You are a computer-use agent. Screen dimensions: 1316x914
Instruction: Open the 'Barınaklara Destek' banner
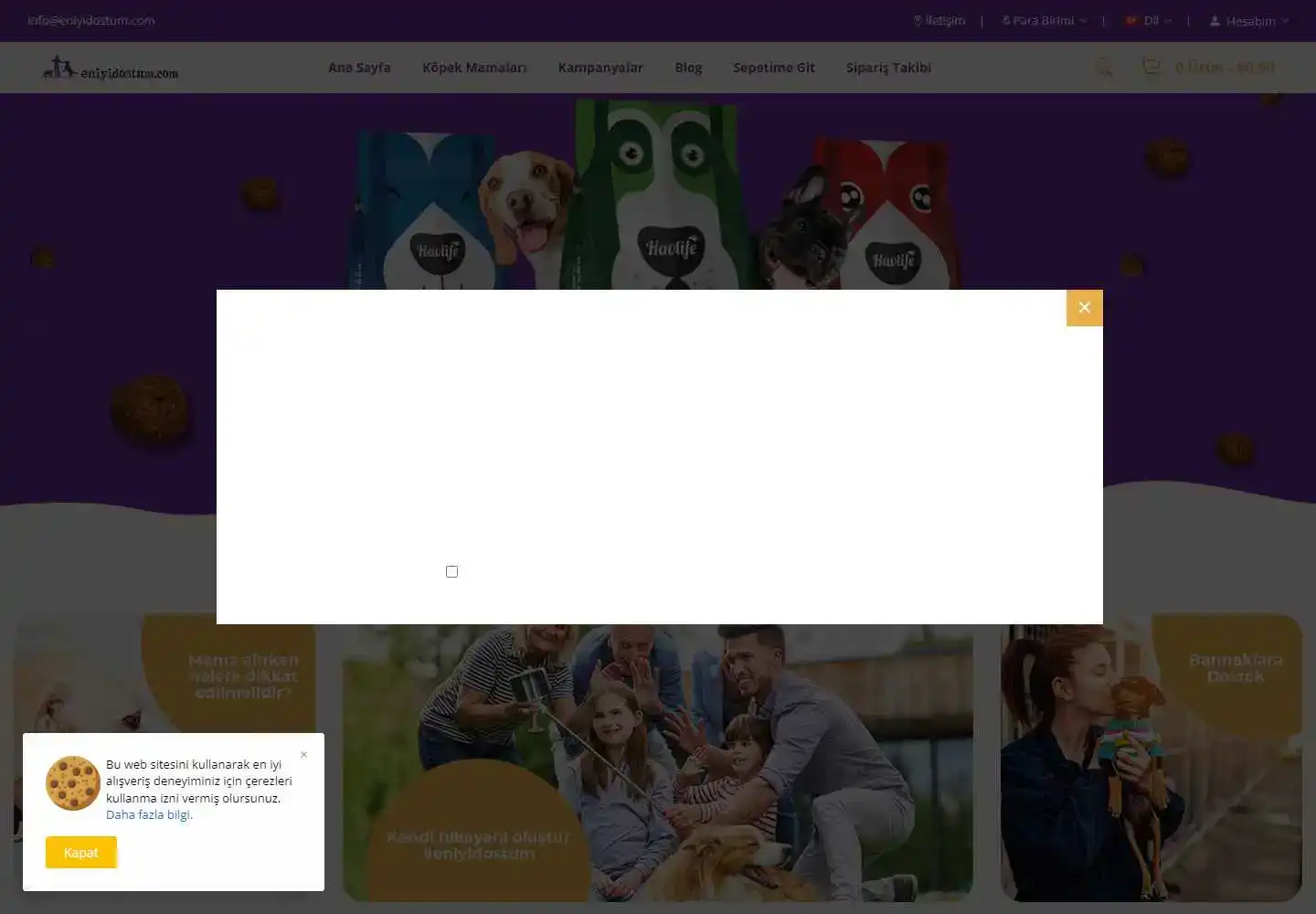click(1151, 758)
